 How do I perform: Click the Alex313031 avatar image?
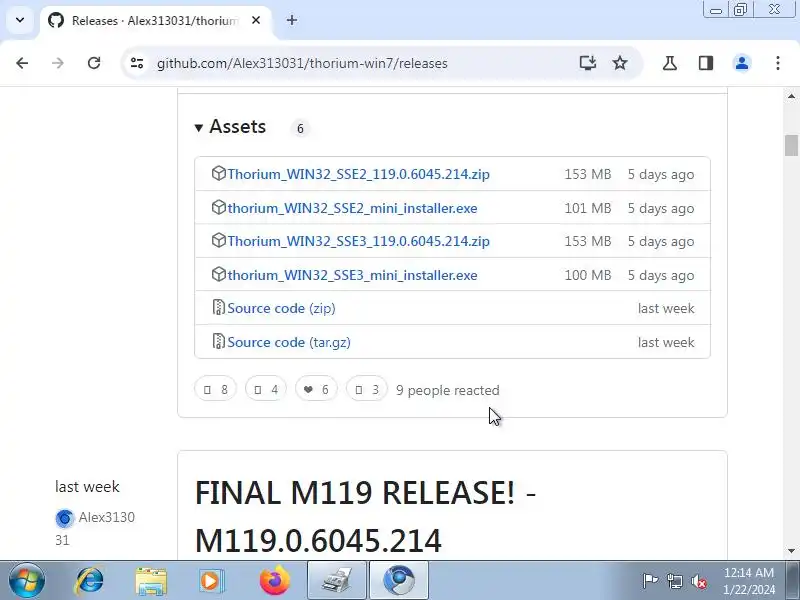tap(64, 518)
